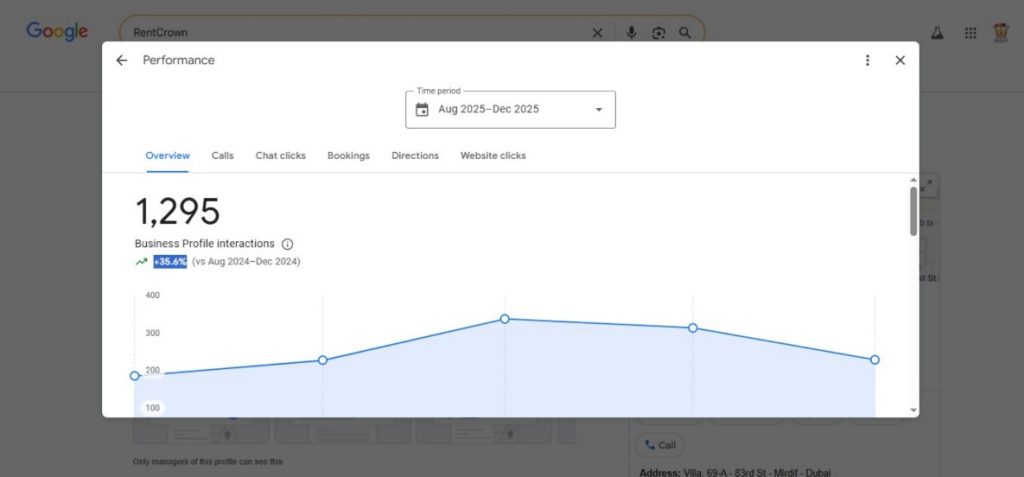
Task: Select the Website clicks tab
Action: [492, 156]
